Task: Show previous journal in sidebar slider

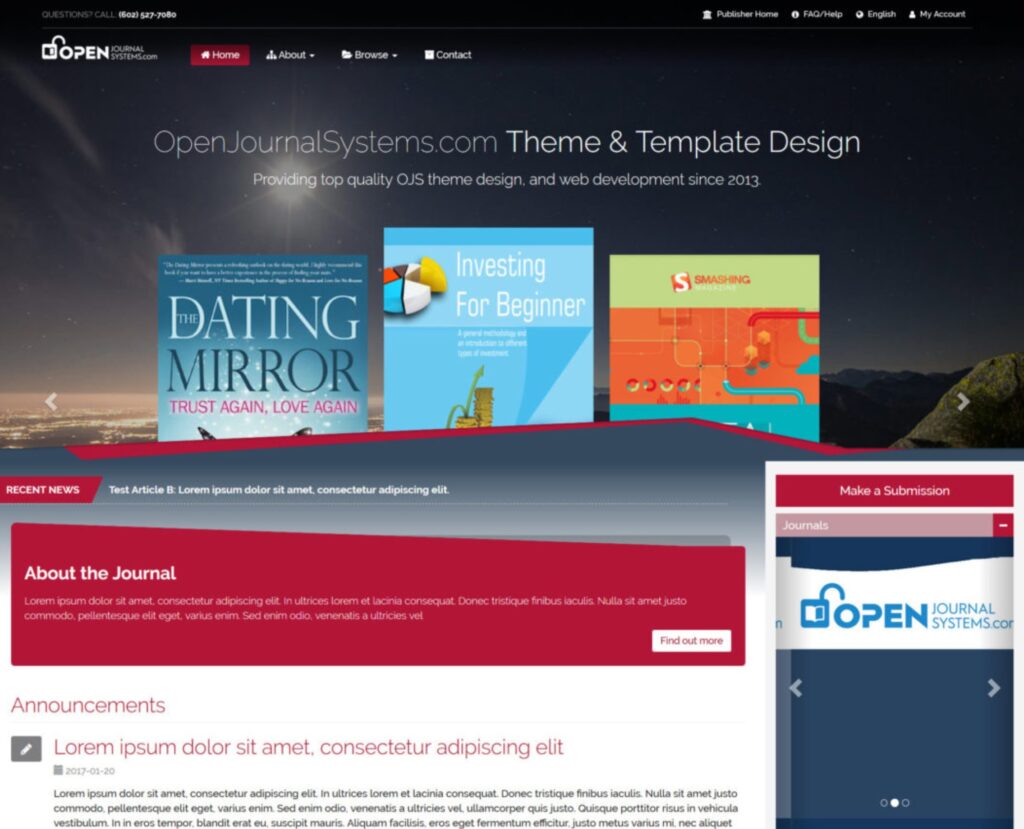Action: pyautogui.click(x=796, y=688)
